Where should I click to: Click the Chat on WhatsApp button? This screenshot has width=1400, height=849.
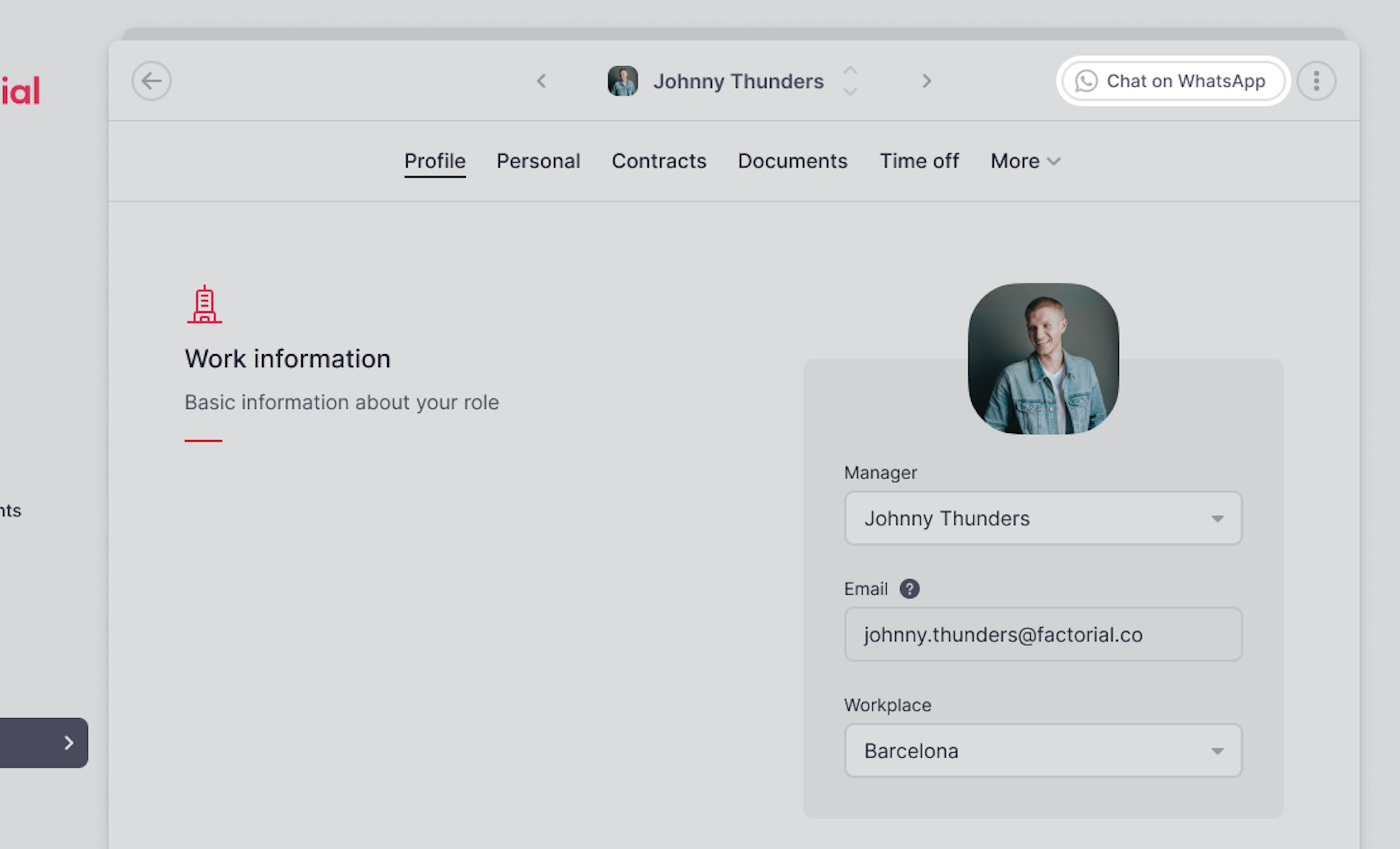pos(1173,81)
